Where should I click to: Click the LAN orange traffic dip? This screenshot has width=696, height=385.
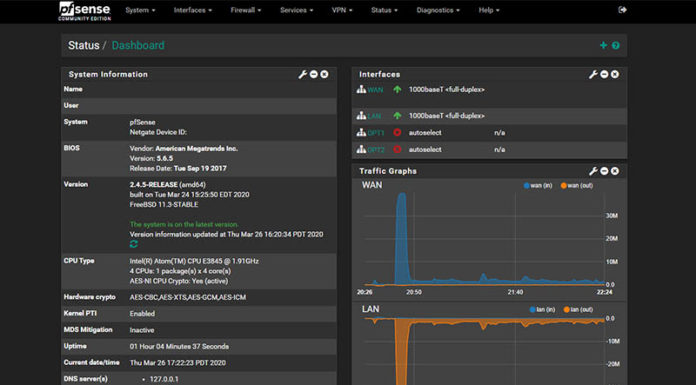402,351
